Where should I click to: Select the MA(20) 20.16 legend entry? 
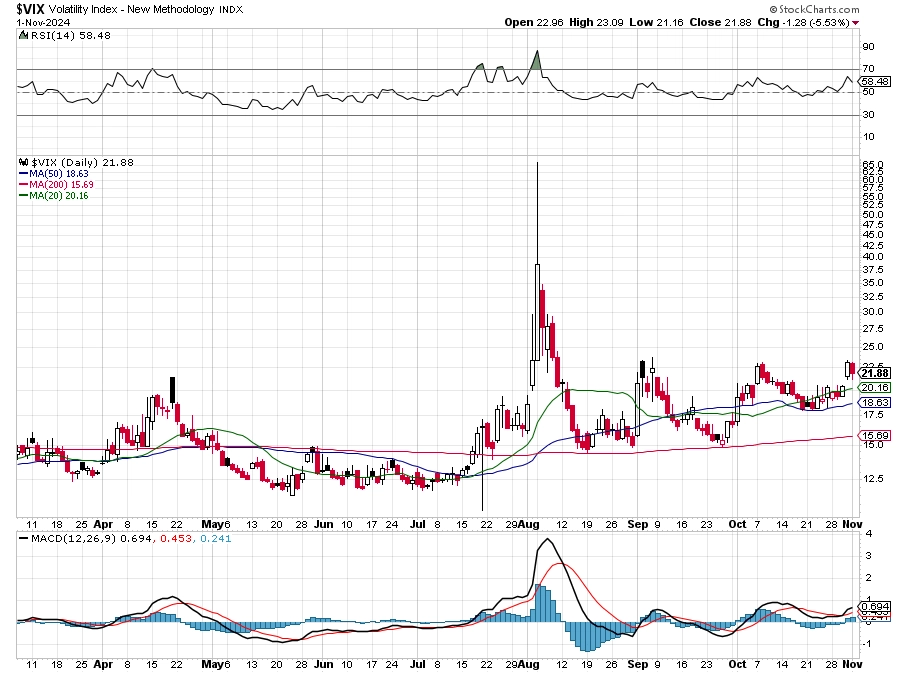[54, 196]
